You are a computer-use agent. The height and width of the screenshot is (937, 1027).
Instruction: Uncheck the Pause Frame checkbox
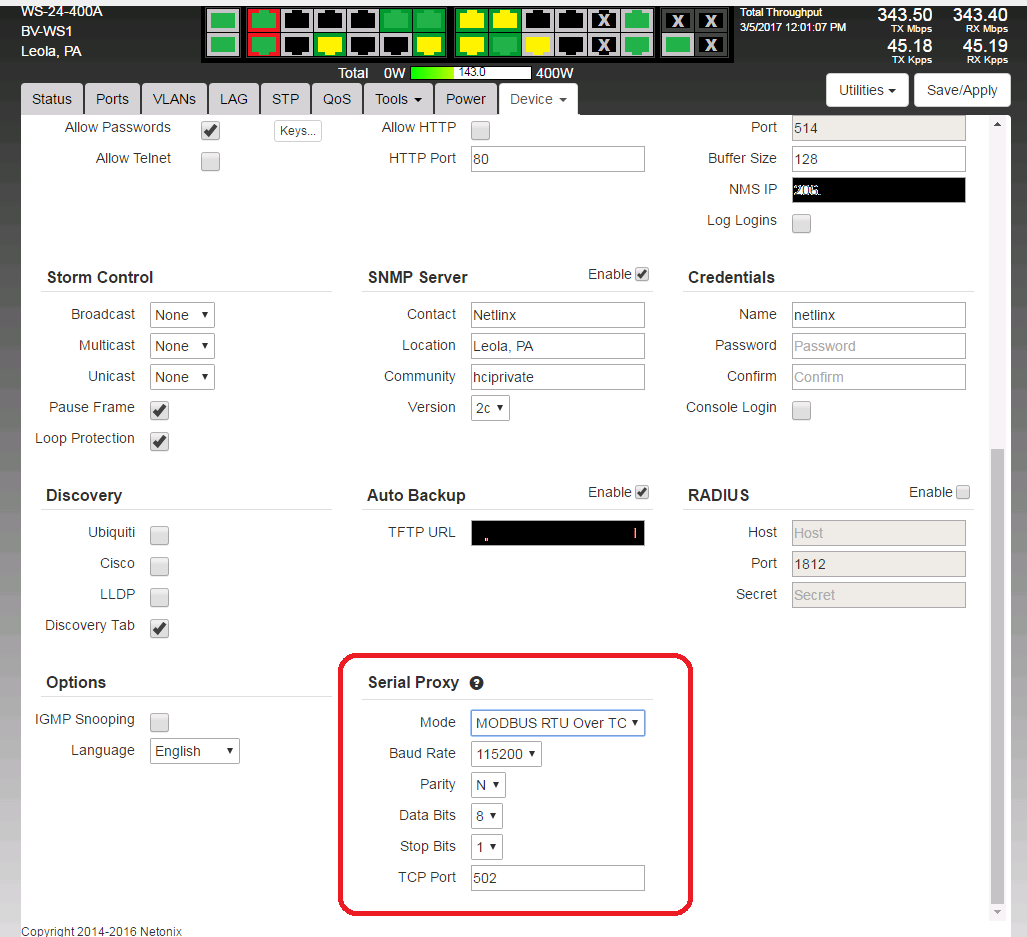click(x=159, y=410)
